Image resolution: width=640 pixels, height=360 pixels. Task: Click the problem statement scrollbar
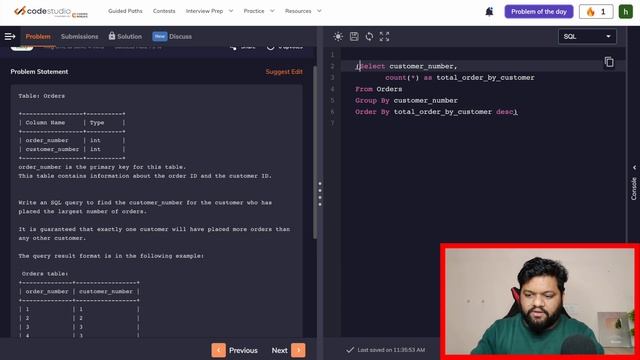click(315, 152)
